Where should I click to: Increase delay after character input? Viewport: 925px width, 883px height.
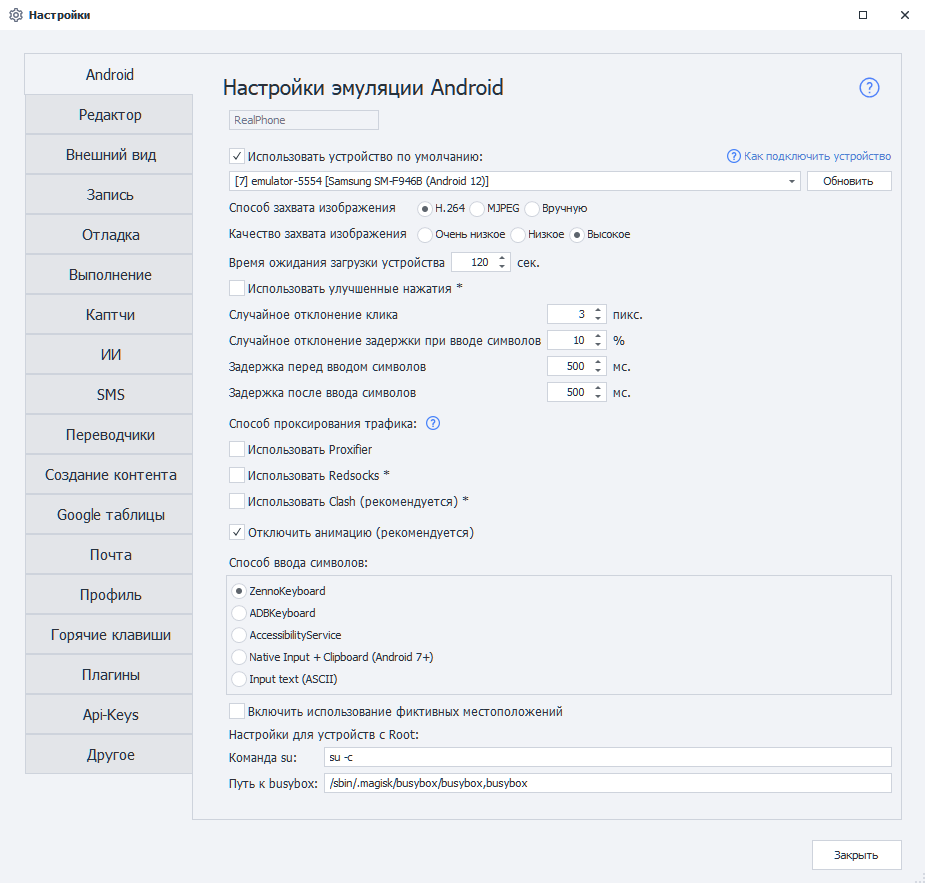598,388
